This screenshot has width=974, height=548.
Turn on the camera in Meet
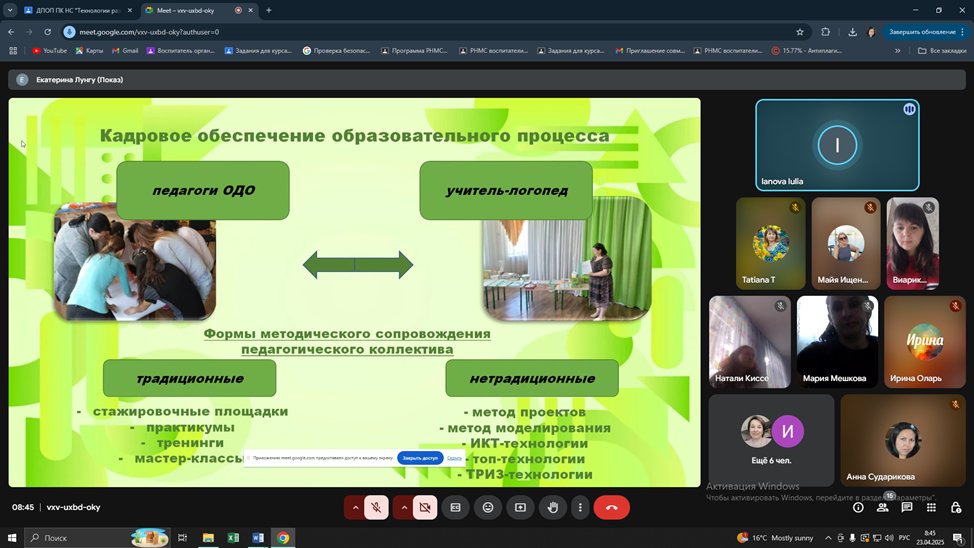pos(425,508)
